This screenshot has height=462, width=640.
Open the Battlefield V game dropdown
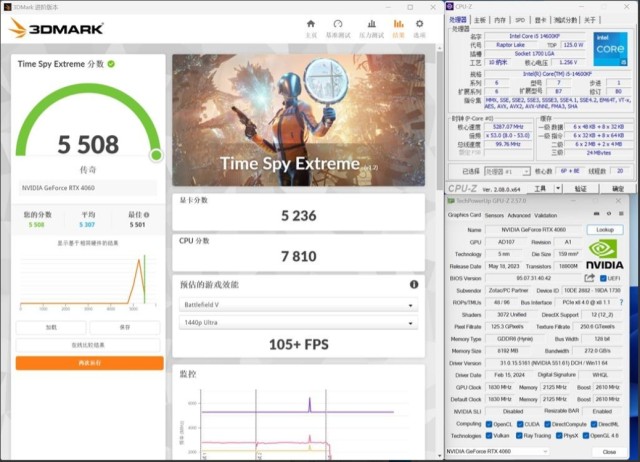point(298,304)
